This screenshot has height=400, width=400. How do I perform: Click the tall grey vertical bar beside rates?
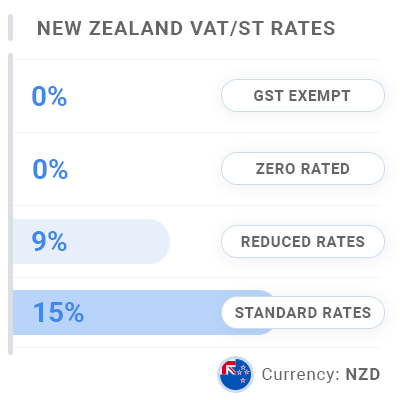point(10,204)
